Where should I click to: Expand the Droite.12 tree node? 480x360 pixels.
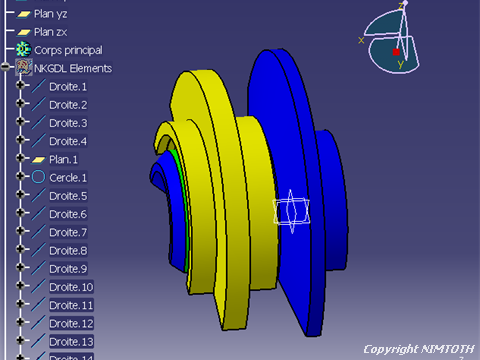(x=20, y=322)
